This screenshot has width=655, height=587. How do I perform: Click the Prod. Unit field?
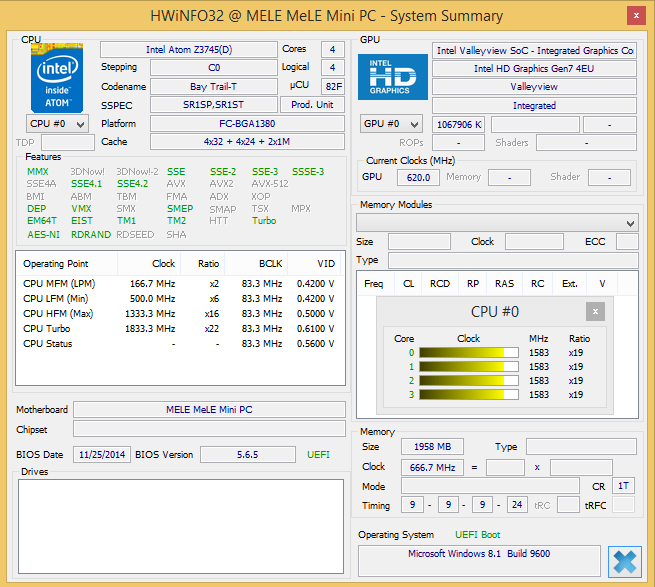pos(312,104)
